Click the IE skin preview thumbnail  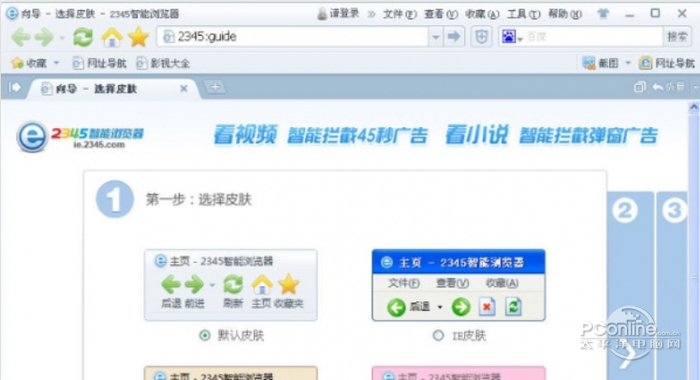click(x=458, y=285)
